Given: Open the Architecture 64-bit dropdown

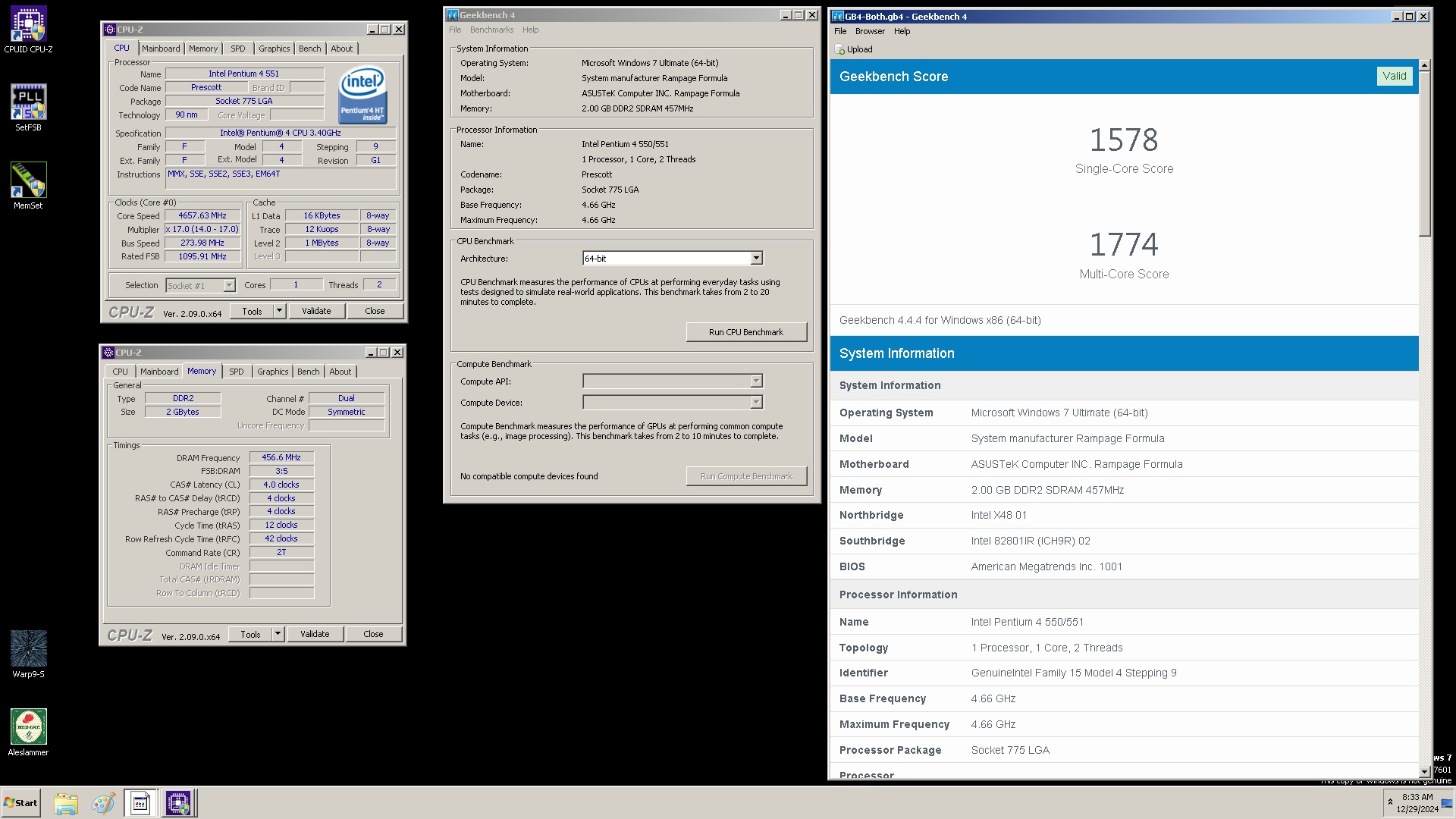Looking at the screenshot, I should tap(756, 259).
